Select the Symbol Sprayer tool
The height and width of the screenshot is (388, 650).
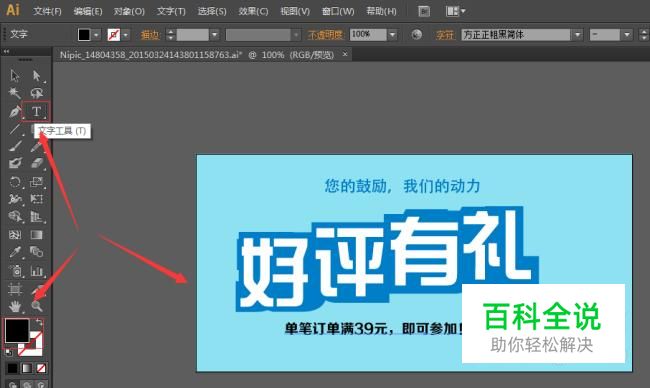tap(15, 271)
